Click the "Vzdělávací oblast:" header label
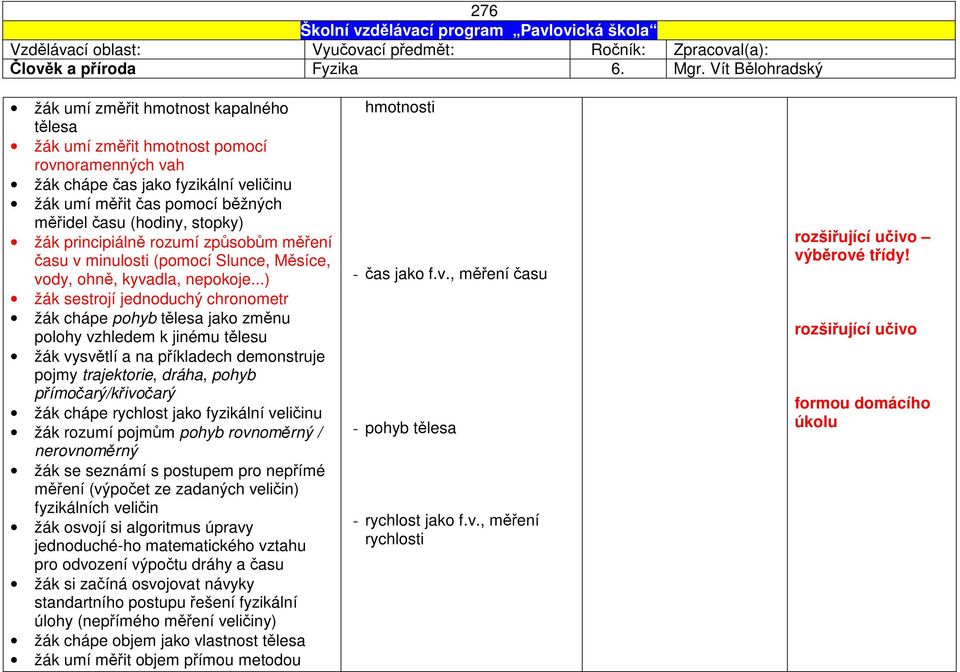The height and width of the screenshot is (672, 960). [x=75, y=50]
